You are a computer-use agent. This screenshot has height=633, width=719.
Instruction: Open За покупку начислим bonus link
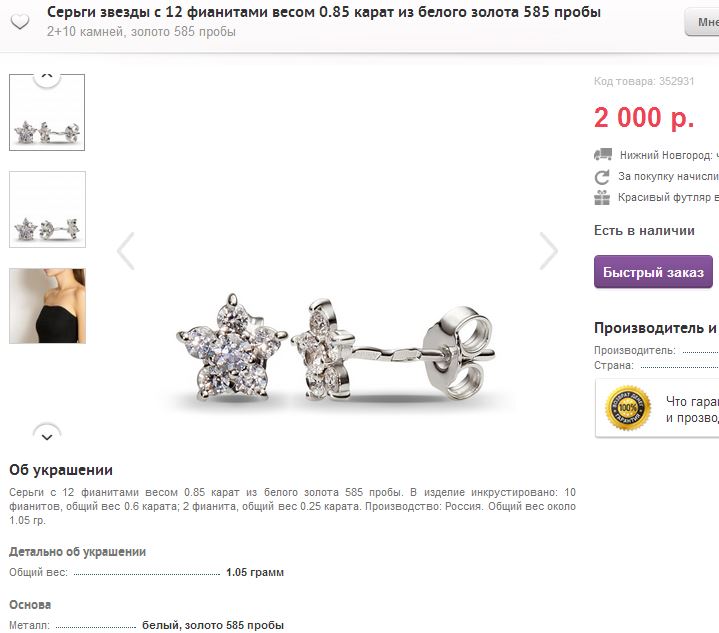tap(668, 177)
